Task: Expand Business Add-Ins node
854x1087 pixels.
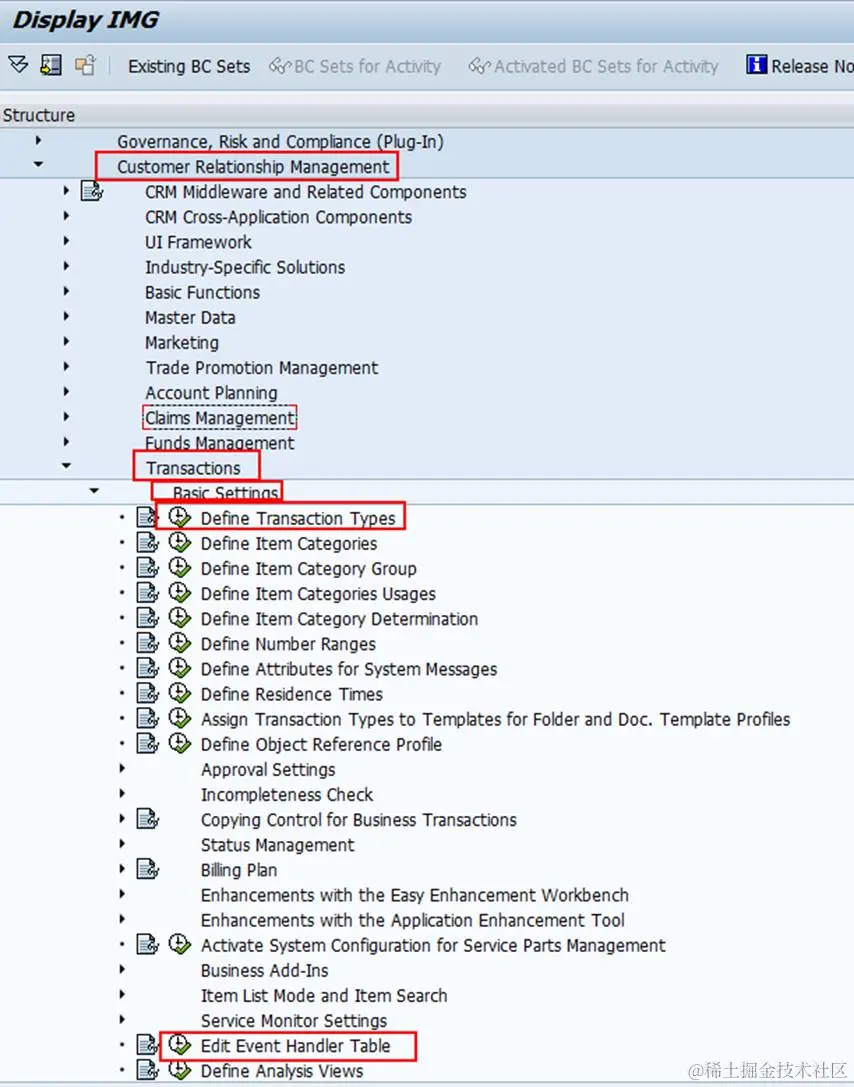Action: pos(122,969)
